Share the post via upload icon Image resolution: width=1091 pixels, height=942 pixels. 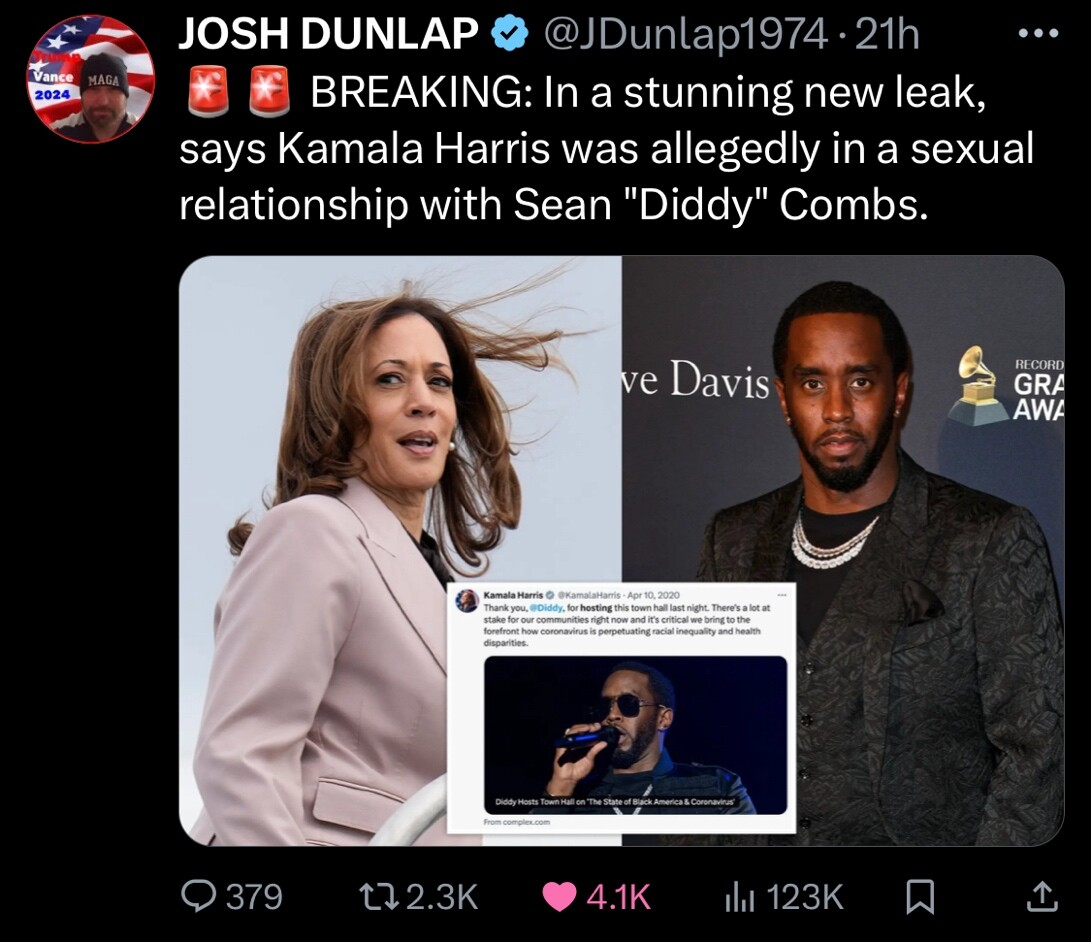(x=1042, y=897)
